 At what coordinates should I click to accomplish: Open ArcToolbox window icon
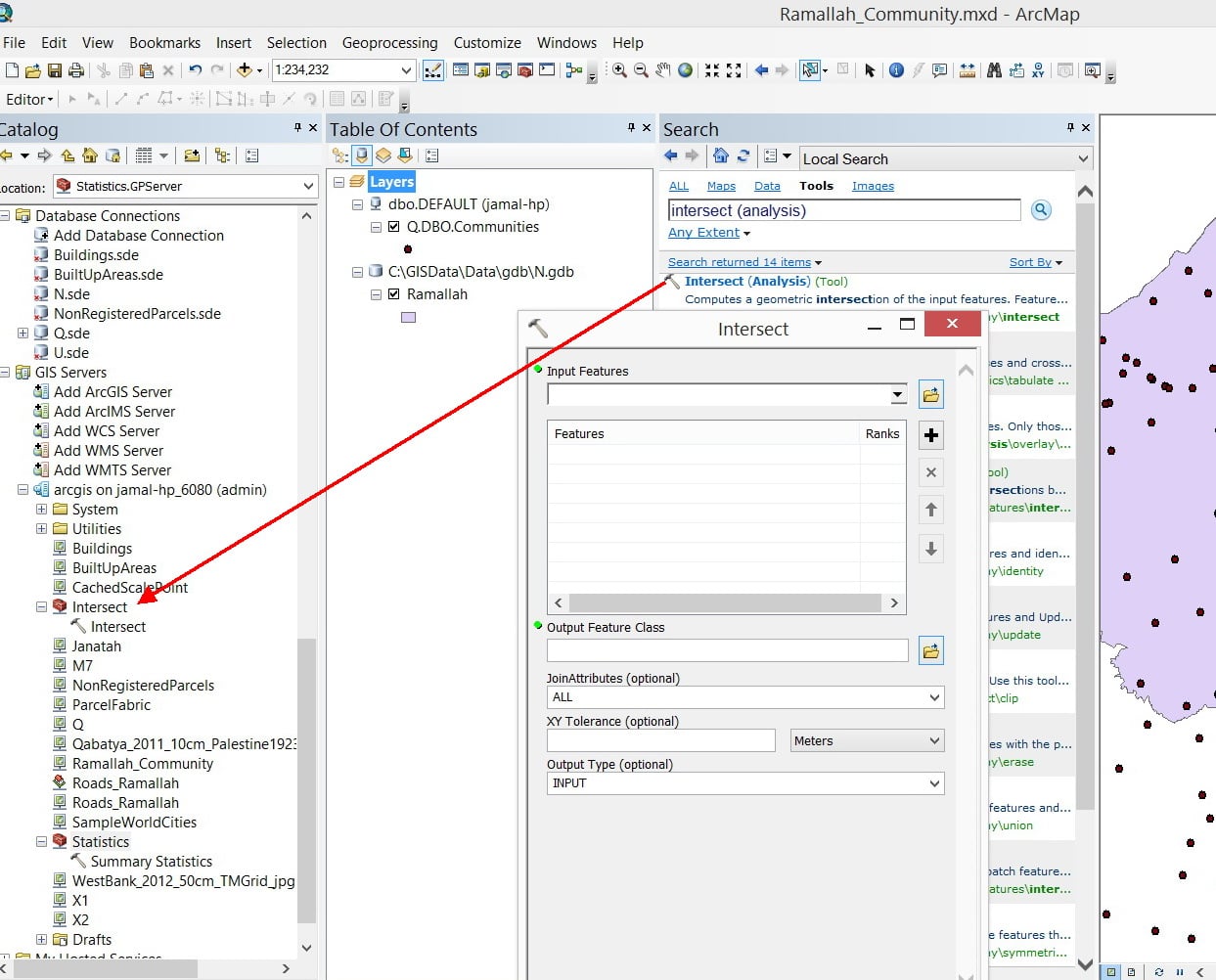coord(525,70)
